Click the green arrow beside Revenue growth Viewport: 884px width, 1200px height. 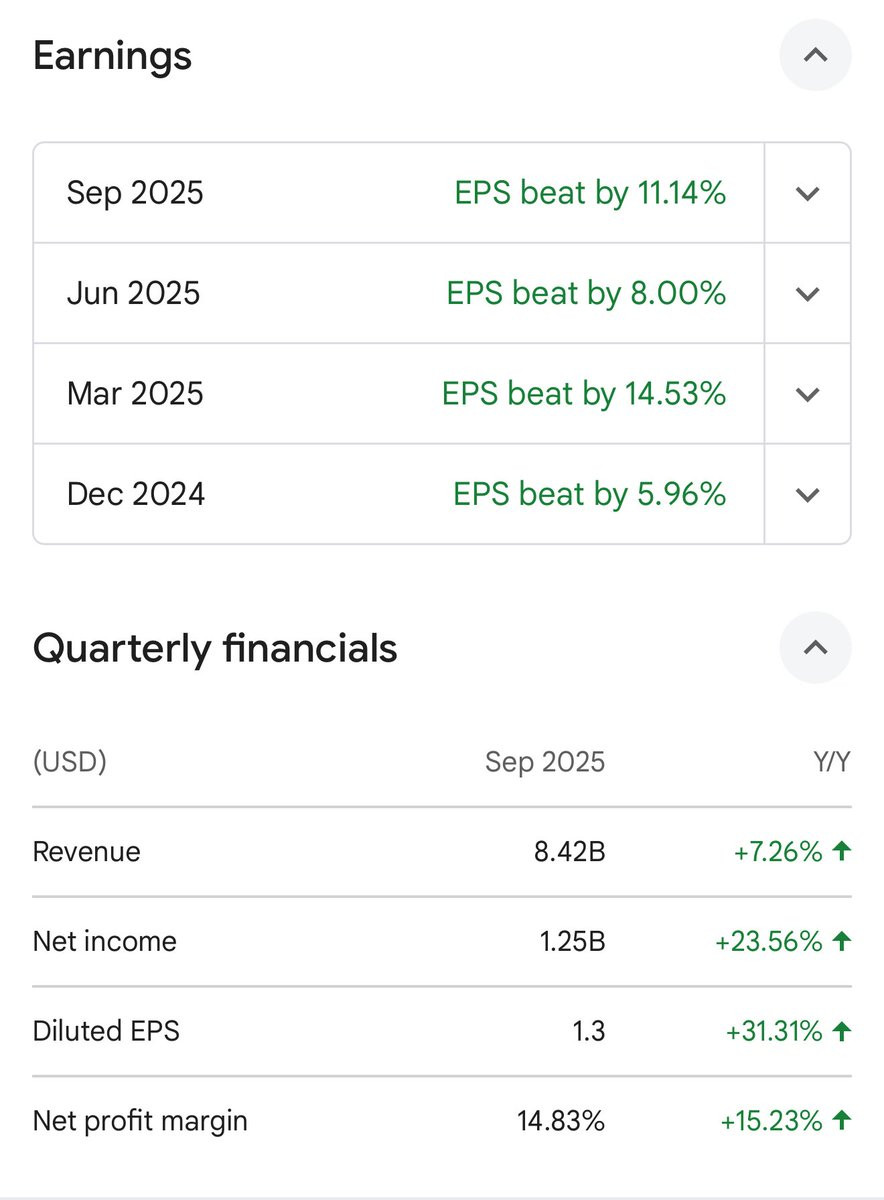click(x=841, y=851)
